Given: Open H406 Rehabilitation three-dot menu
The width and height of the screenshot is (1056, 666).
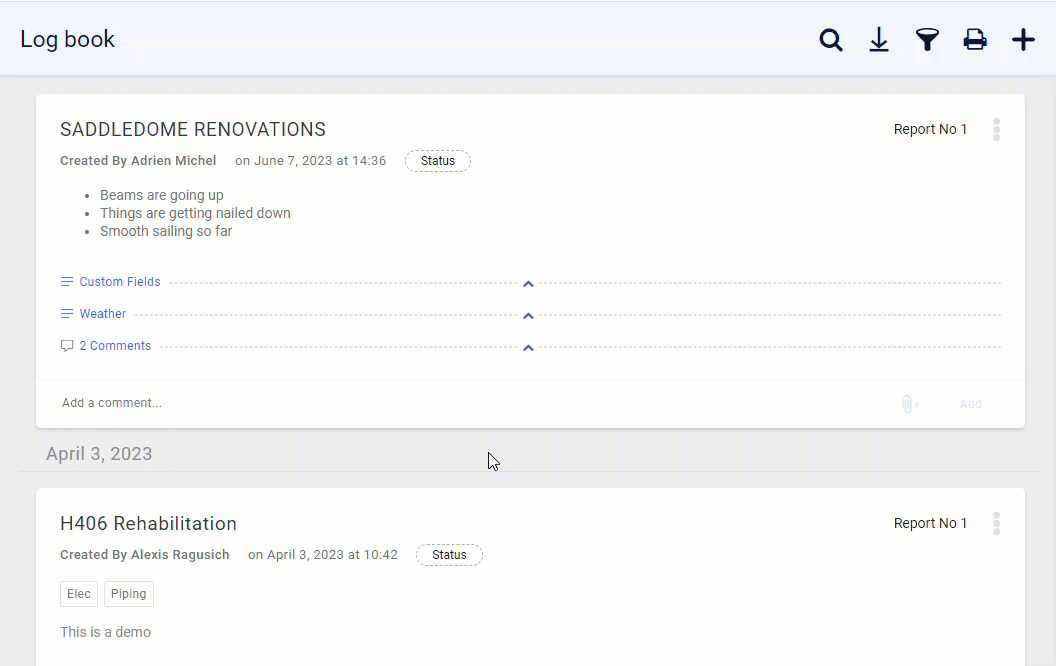Looking at the screenshot, I should [996, 524].
